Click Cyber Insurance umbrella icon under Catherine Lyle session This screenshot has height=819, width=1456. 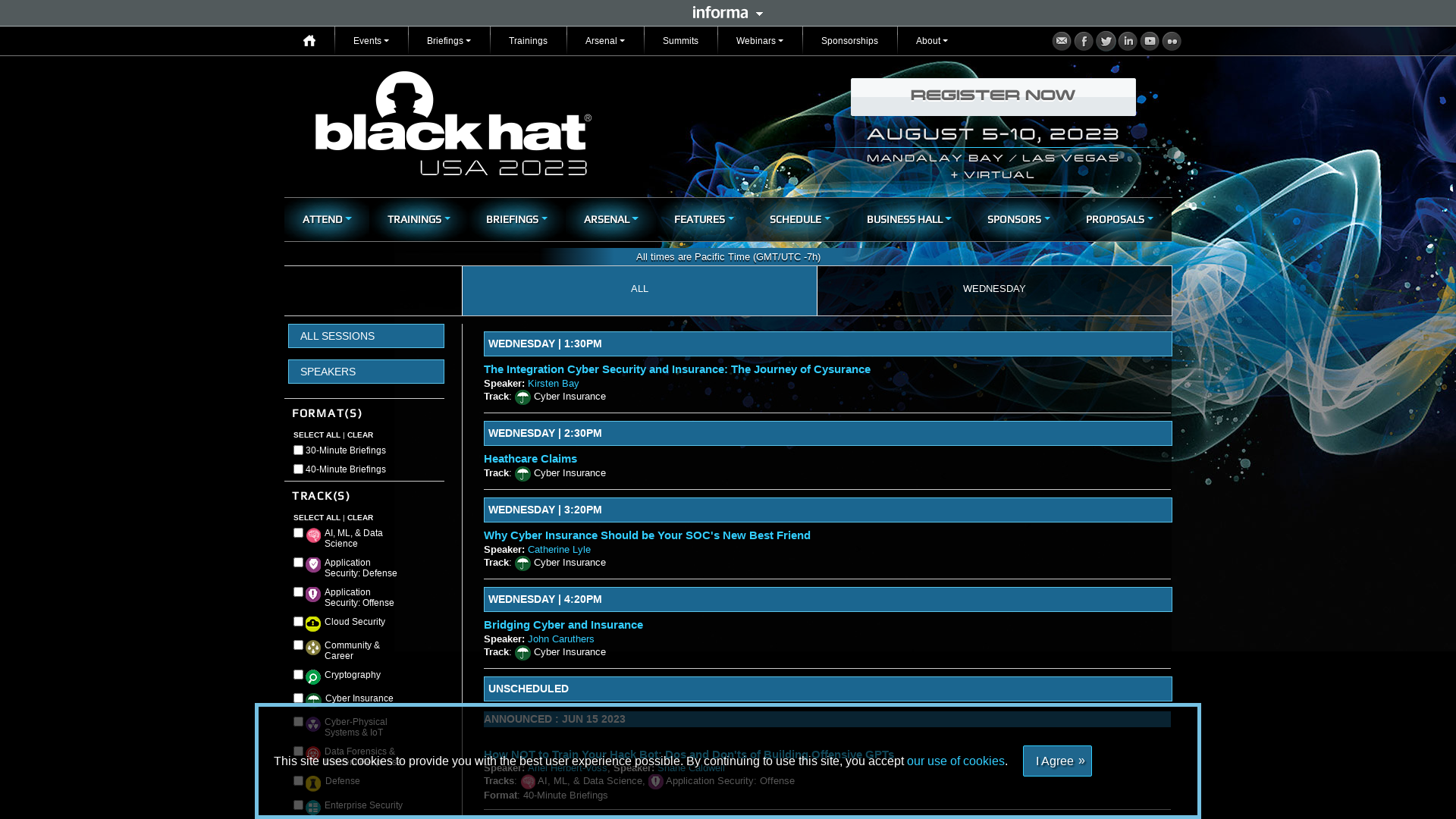pos(522,563)
